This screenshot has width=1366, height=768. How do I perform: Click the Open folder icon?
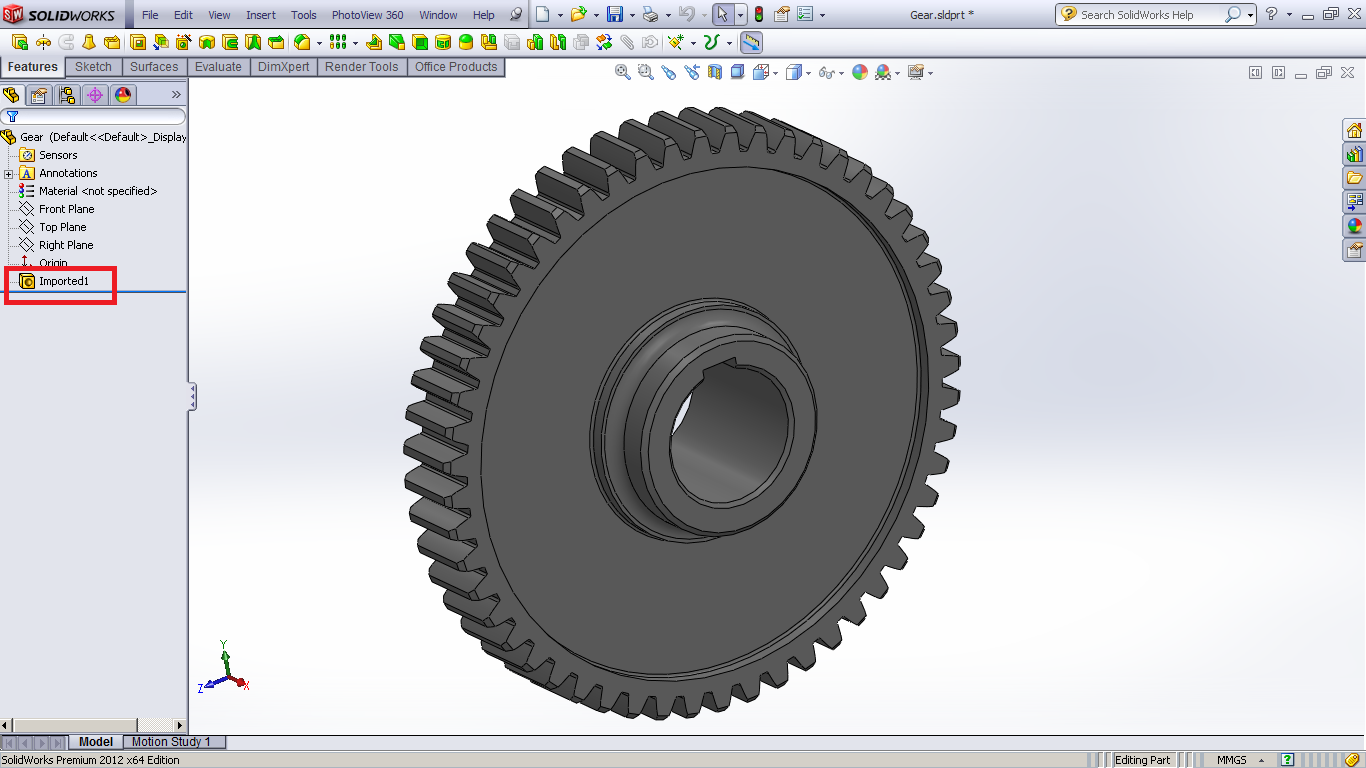point(578,15)
